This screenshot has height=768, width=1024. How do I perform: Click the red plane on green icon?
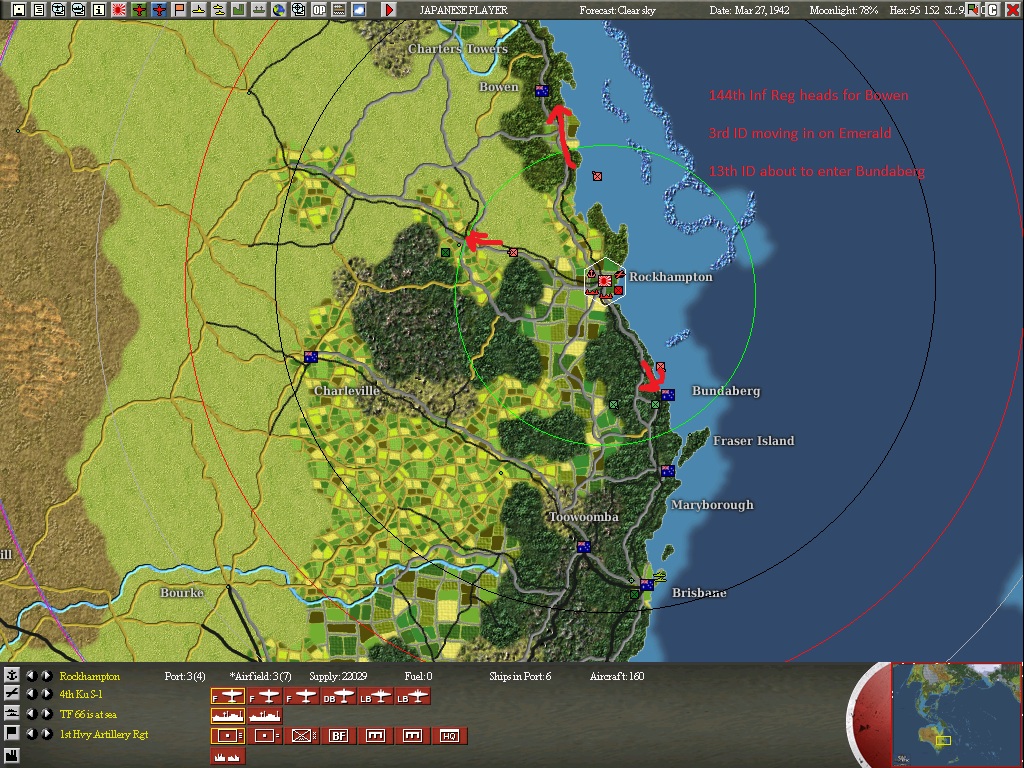pos(138,10)
